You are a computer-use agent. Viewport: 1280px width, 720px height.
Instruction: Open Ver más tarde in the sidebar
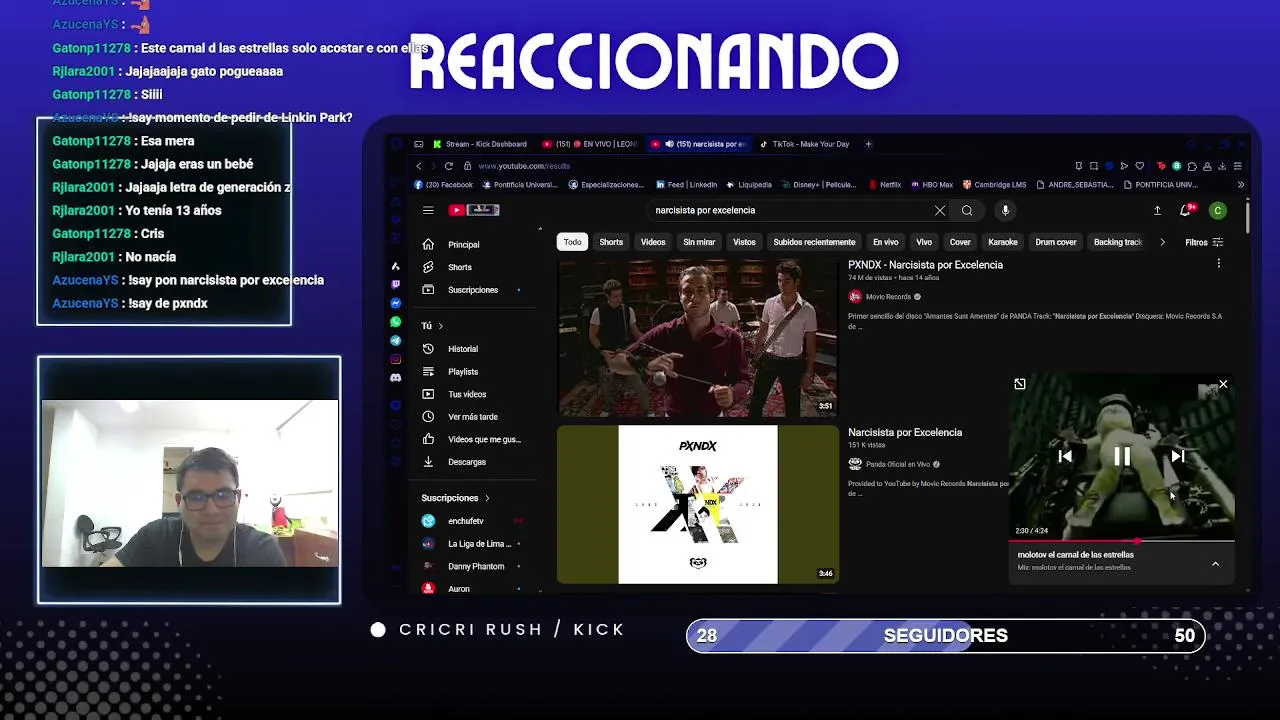tap(473, 417)
